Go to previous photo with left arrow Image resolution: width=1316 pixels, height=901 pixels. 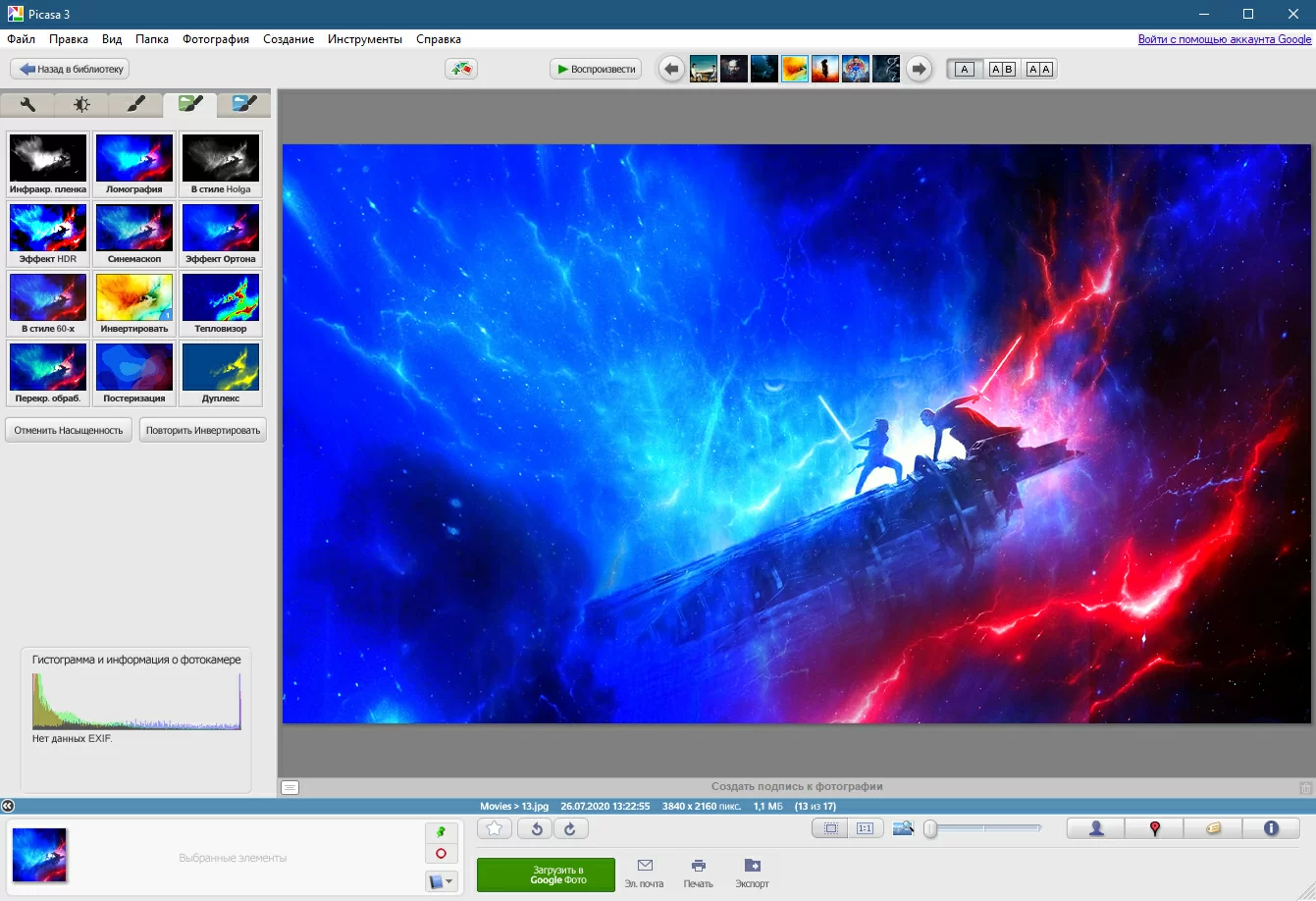tap(671, 69)
